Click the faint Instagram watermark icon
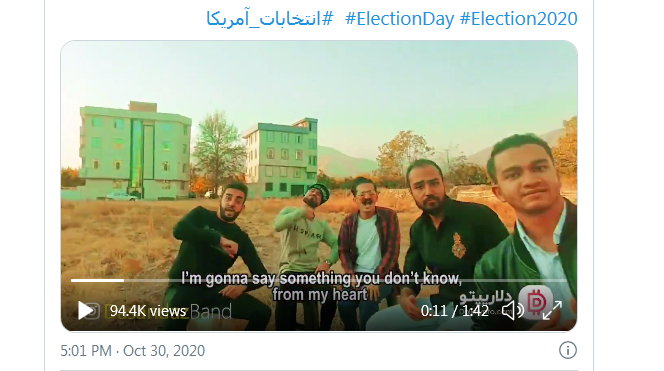 94,311
